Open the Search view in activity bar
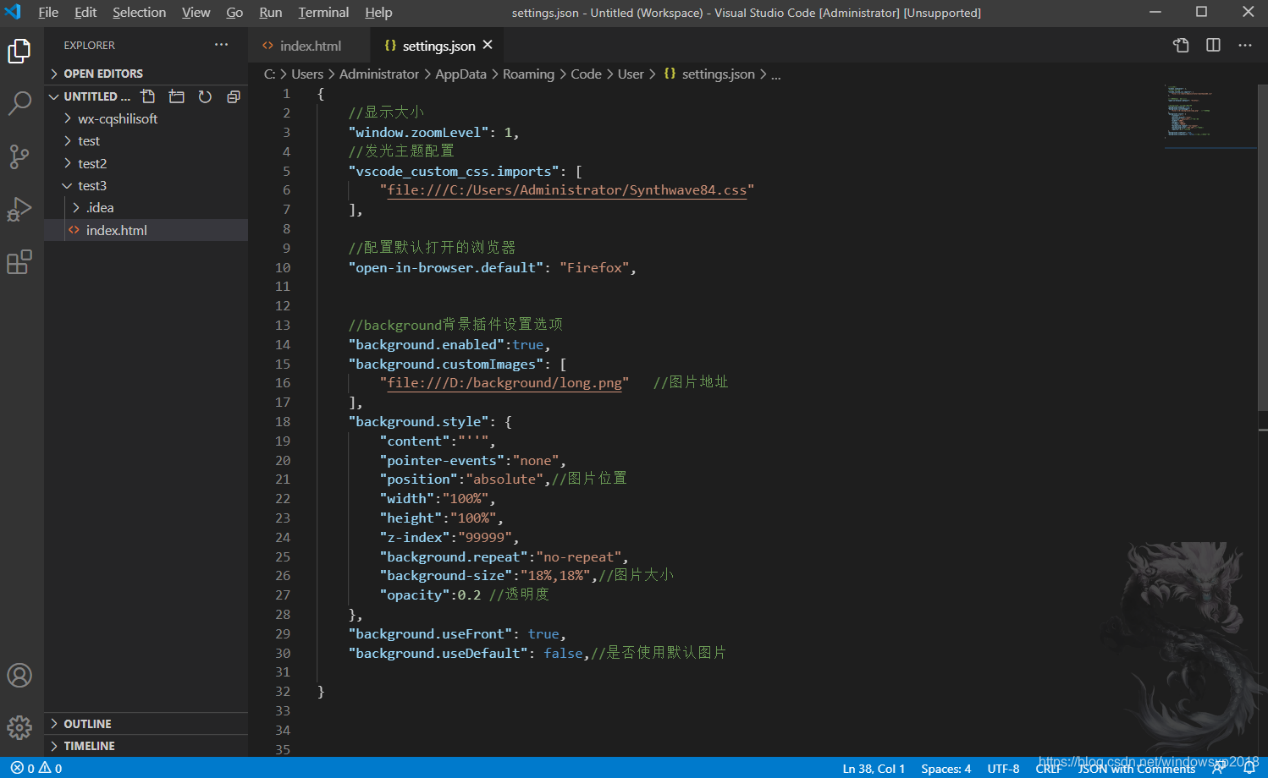The image size is (1268, 778). click(20, 103)
